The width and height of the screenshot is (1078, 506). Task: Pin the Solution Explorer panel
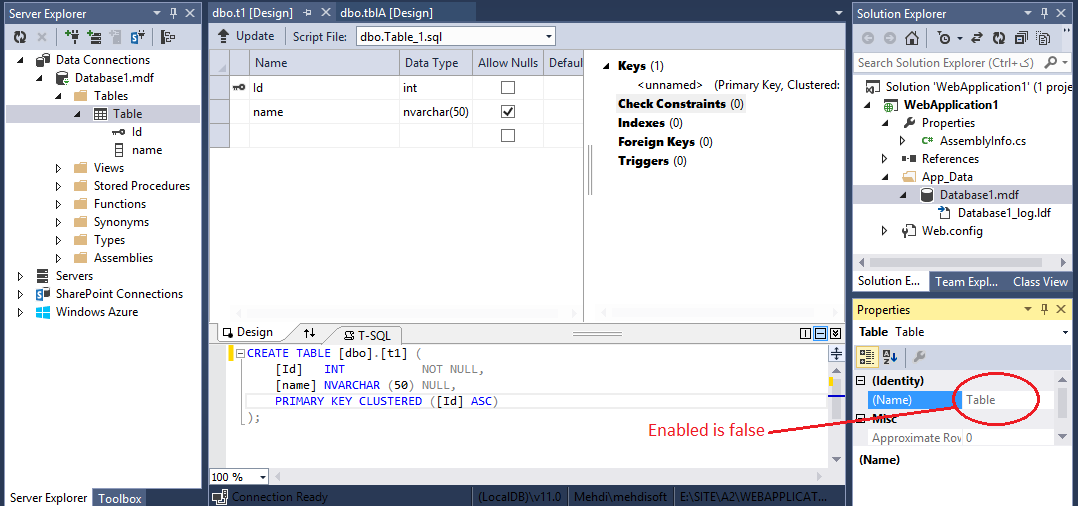click(1045, 13)
